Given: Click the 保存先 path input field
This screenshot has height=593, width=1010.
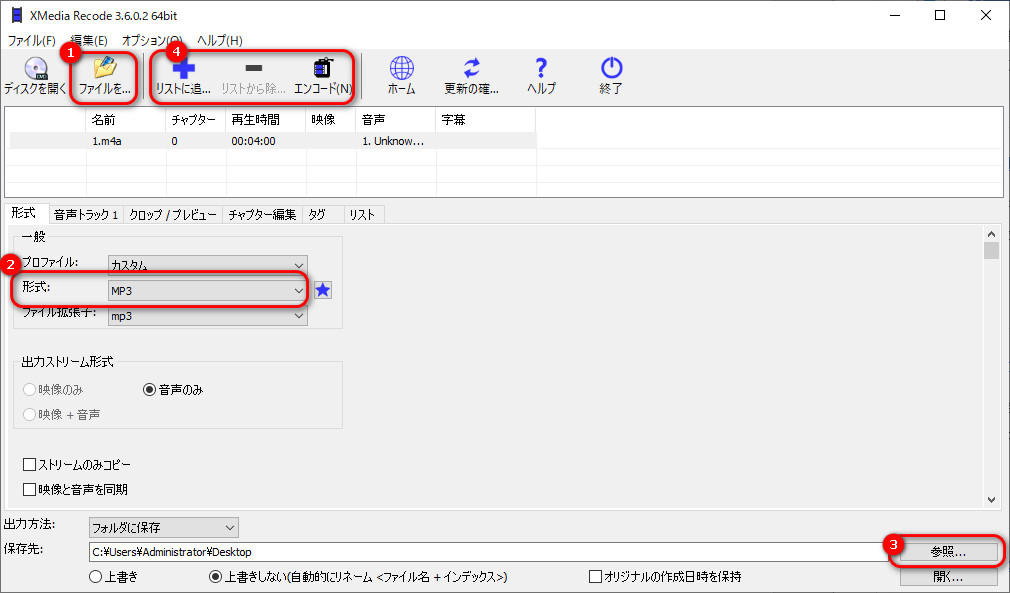Looking at the screenshot, I should coord(488,552).
